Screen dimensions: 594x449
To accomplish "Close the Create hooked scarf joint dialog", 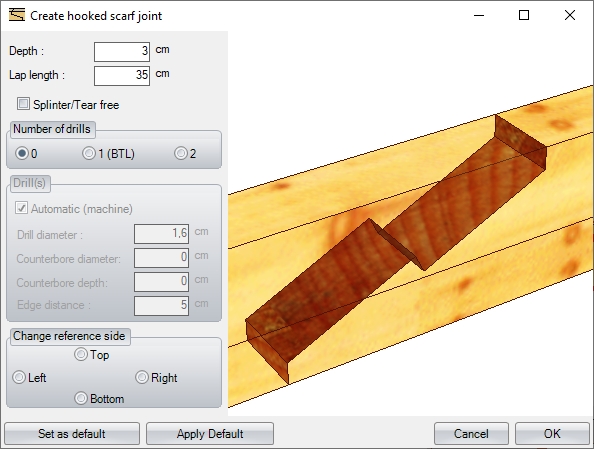I will point(570,16).
